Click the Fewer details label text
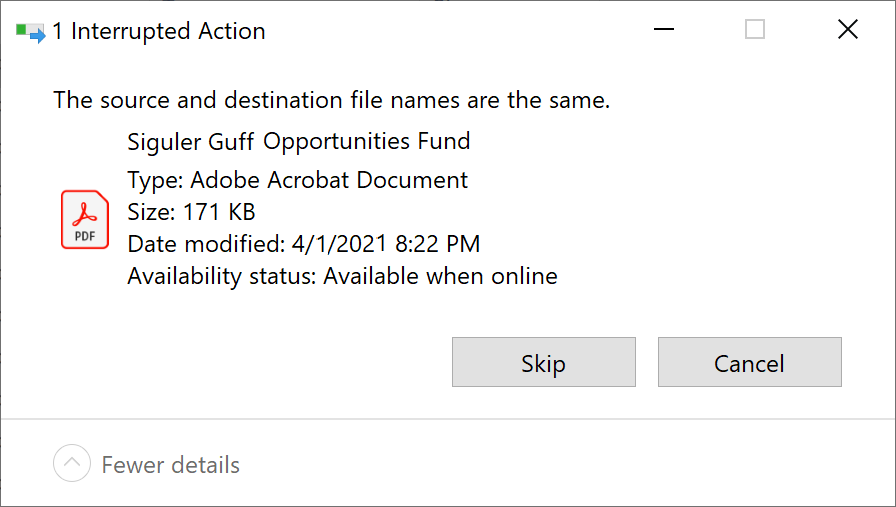Image resolution: width=896 pixels, height=507 pixels. (171, 465)
